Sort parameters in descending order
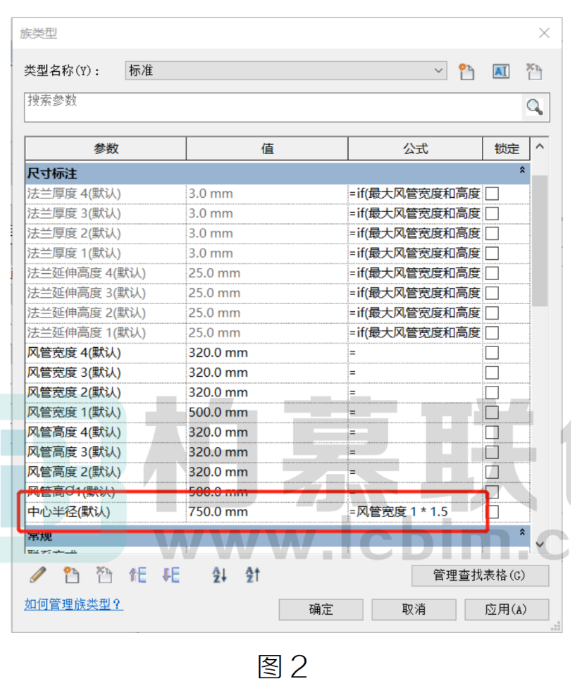571x685 pixels. pyautogui.click(x=253, y=575)
